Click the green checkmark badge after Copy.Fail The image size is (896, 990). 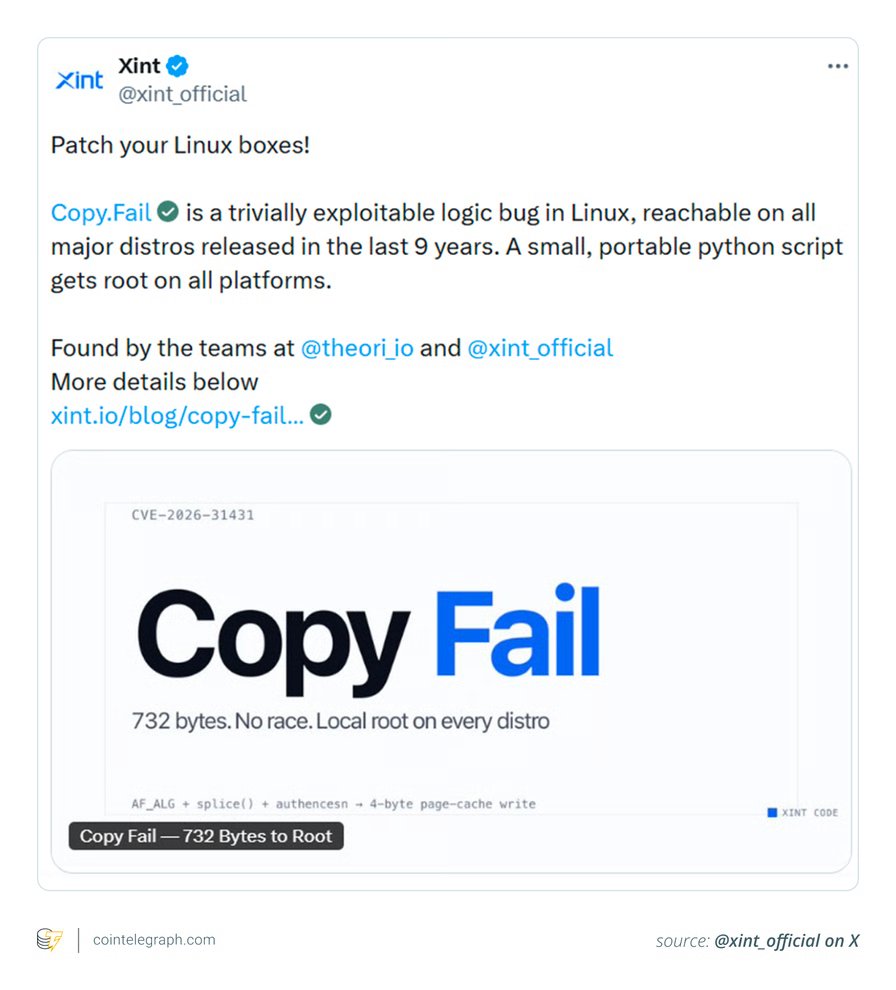point(168,212)
